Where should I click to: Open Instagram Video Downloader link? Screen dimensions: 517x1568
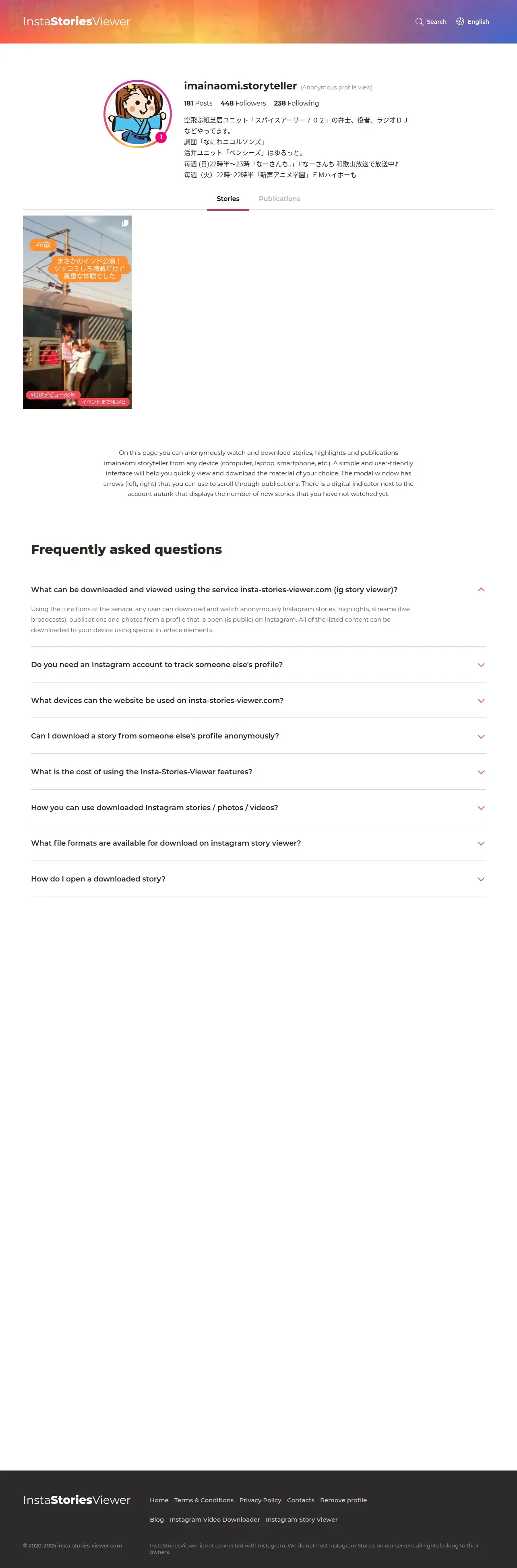pos(215,1519)
